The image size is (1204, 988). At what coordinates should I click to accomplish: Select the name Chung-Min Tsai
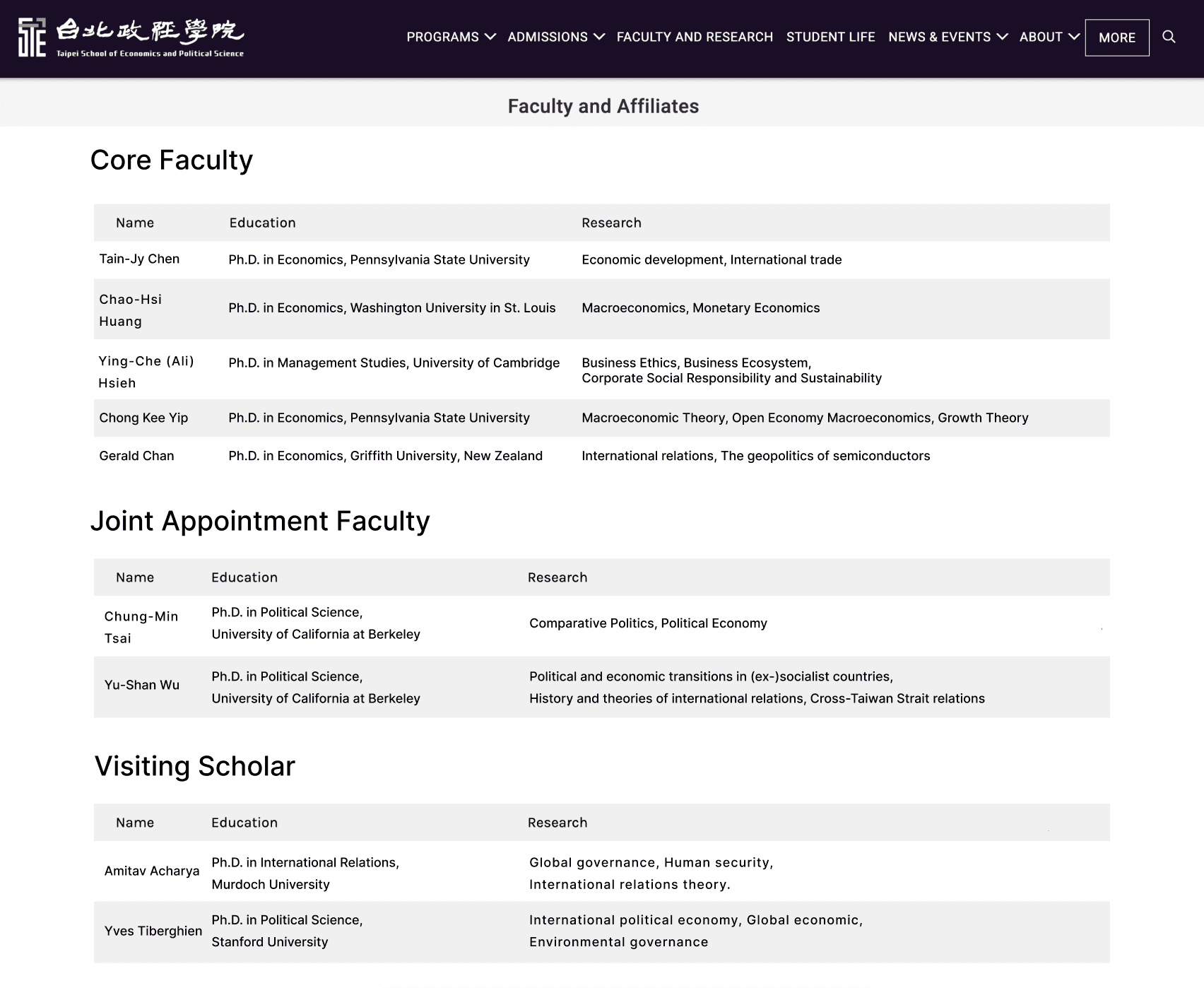(x=141, y=627)
